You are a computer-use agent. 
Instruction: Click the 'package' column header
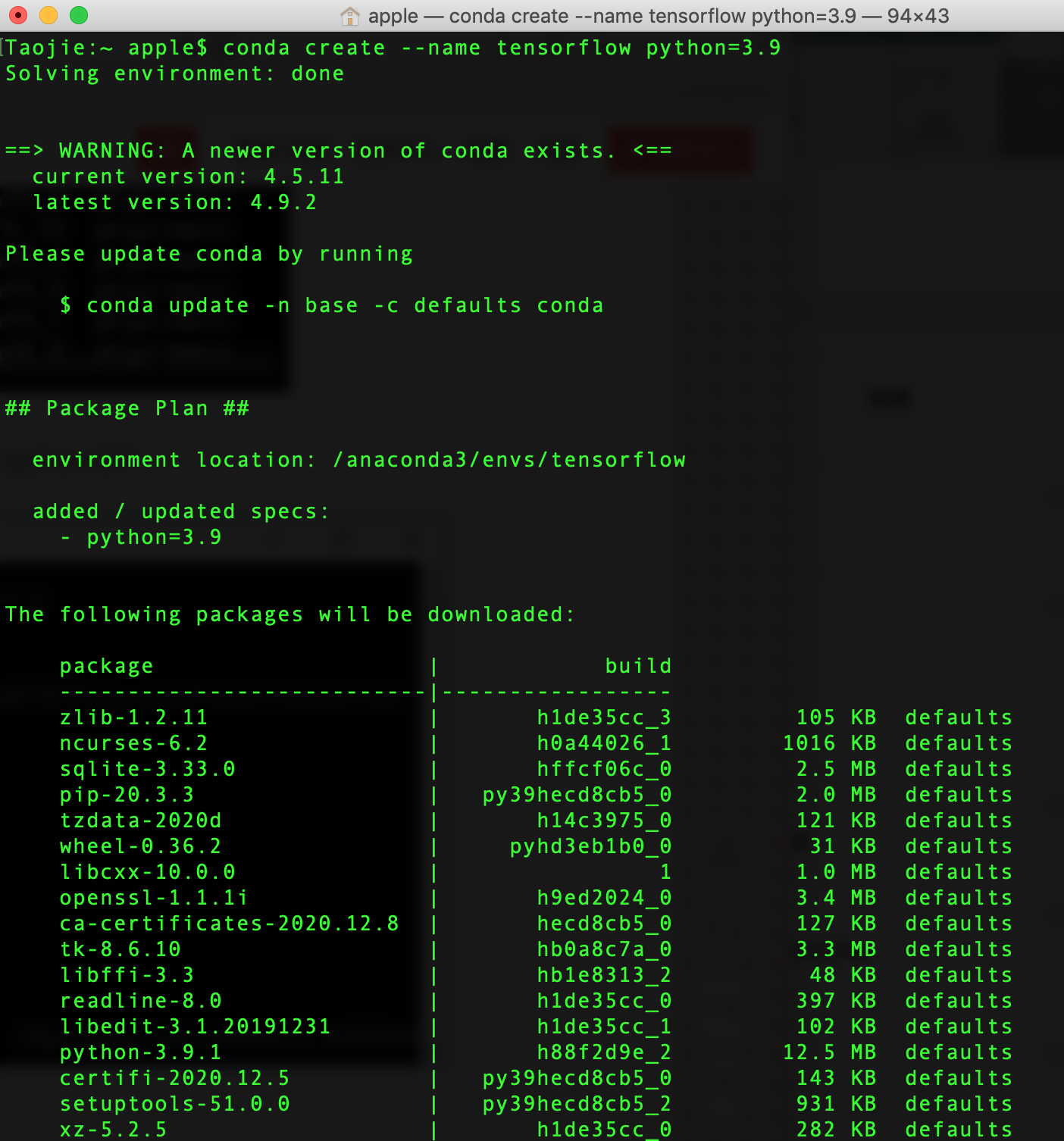point(107,666)
